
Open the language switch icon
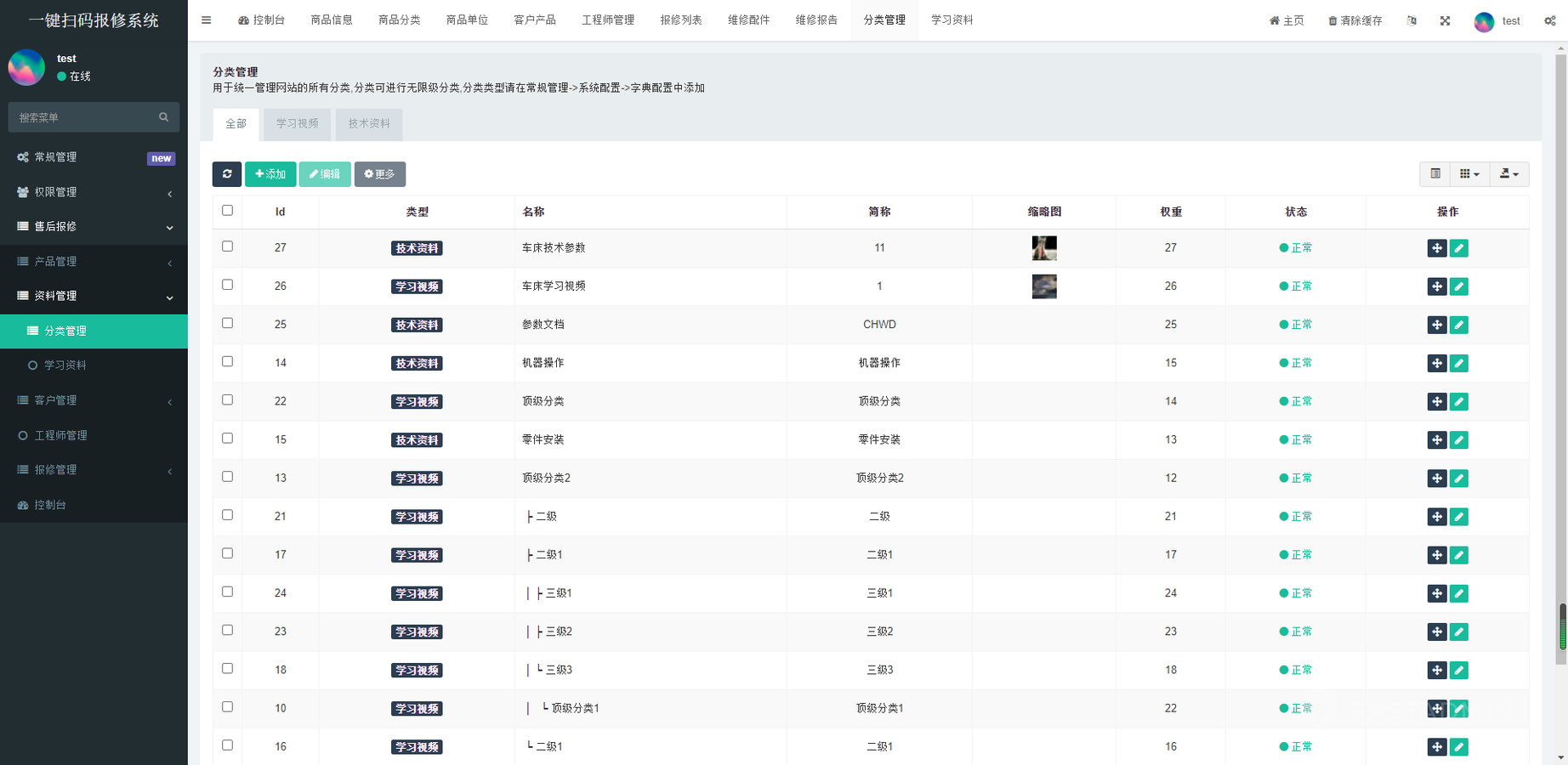click(x=1412, y=20)
